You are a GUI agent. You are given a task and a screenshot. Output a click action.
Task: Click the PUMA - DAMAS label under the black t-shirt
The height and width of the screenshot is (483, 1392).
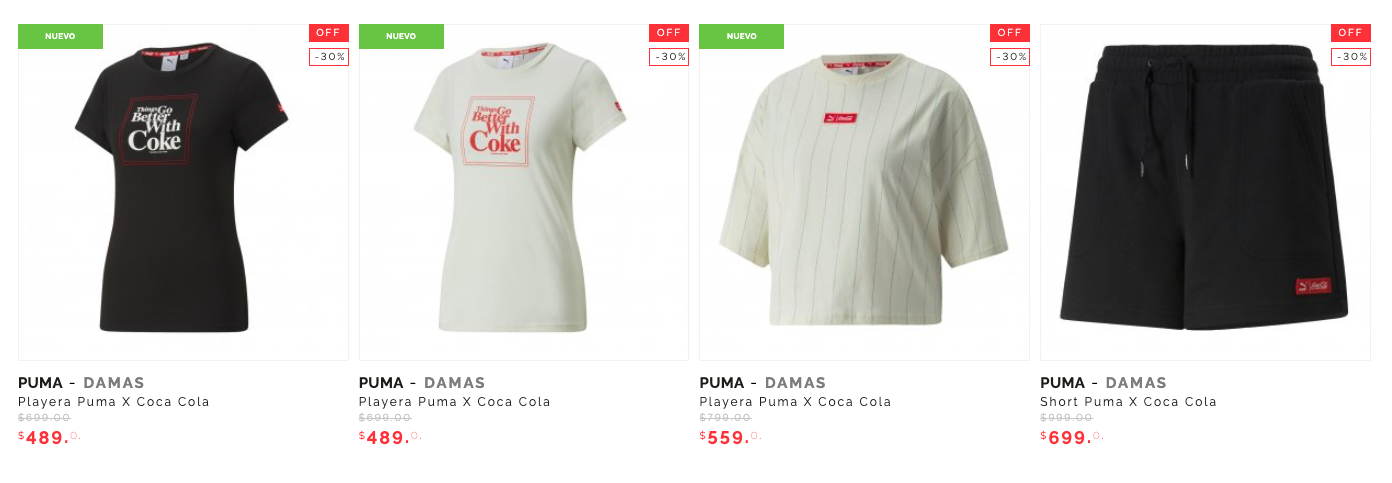81,383
